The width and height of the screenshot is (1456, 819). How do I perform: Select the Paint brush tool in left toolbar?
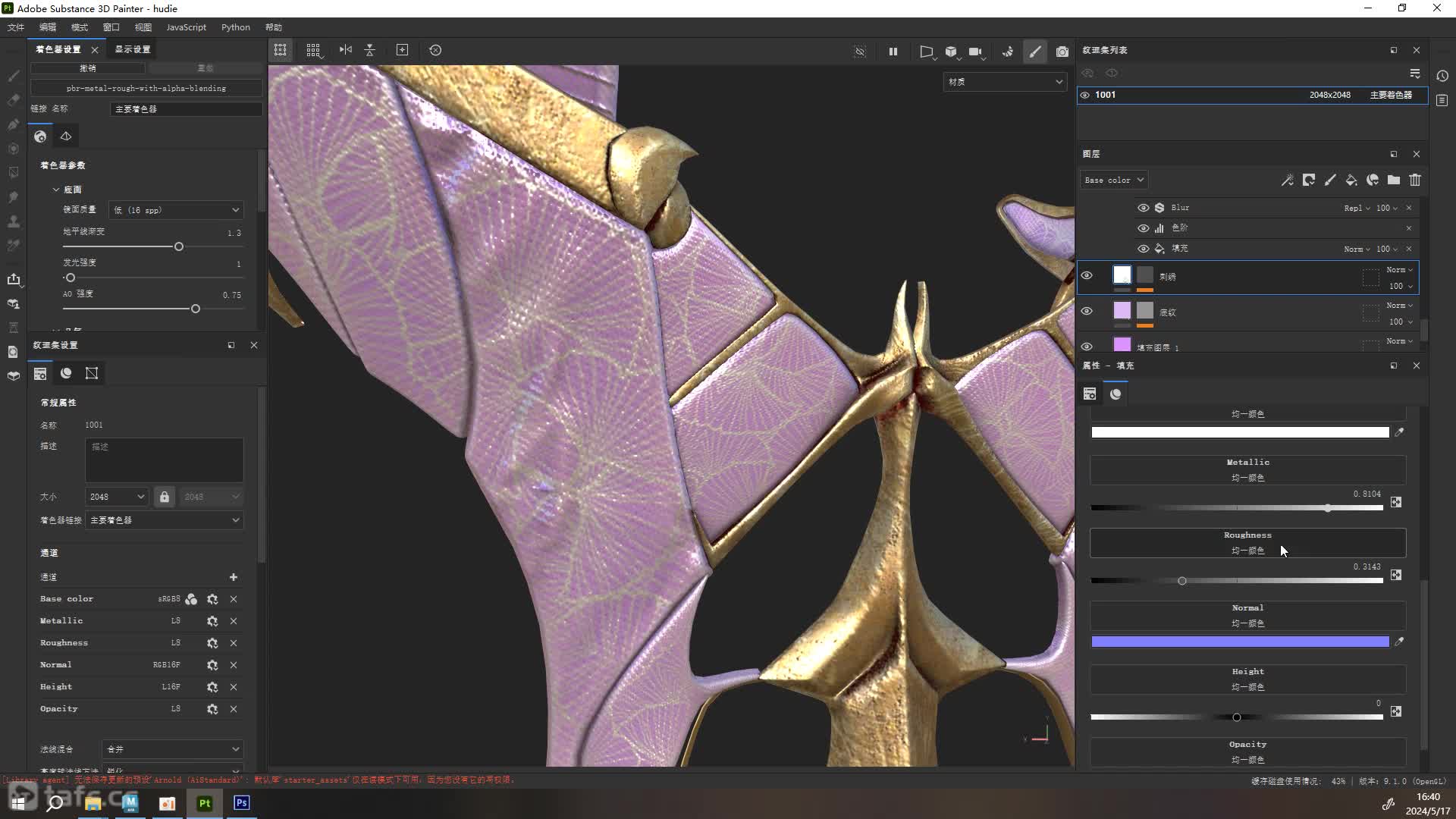(x=14, y=76)
